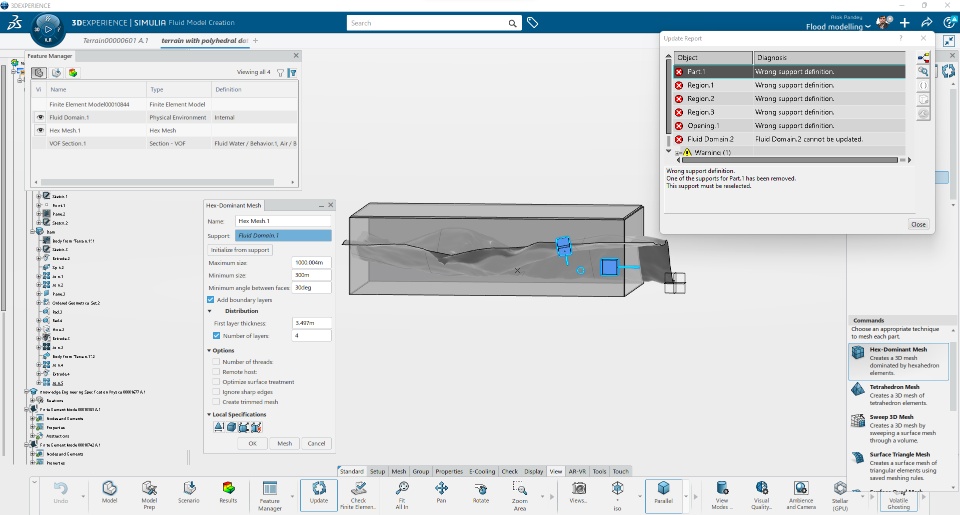Viewport: 960px width, 515px height.
Task: Switch to the Setup tab
Action: click(x=377, y=471)
